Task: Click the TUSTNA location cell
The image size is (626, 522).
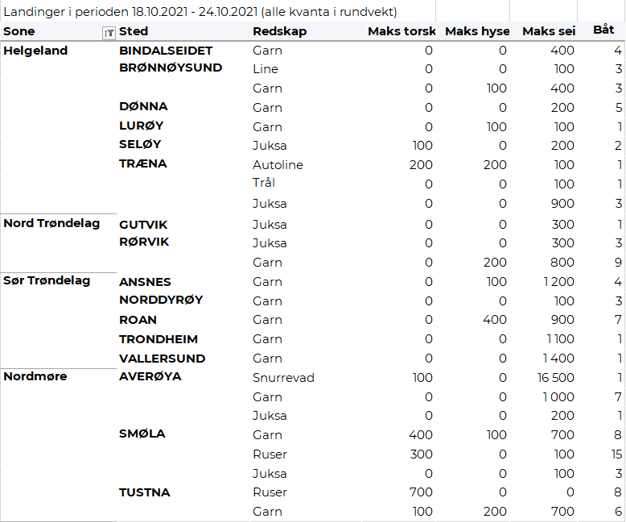Action: point(145,492)
